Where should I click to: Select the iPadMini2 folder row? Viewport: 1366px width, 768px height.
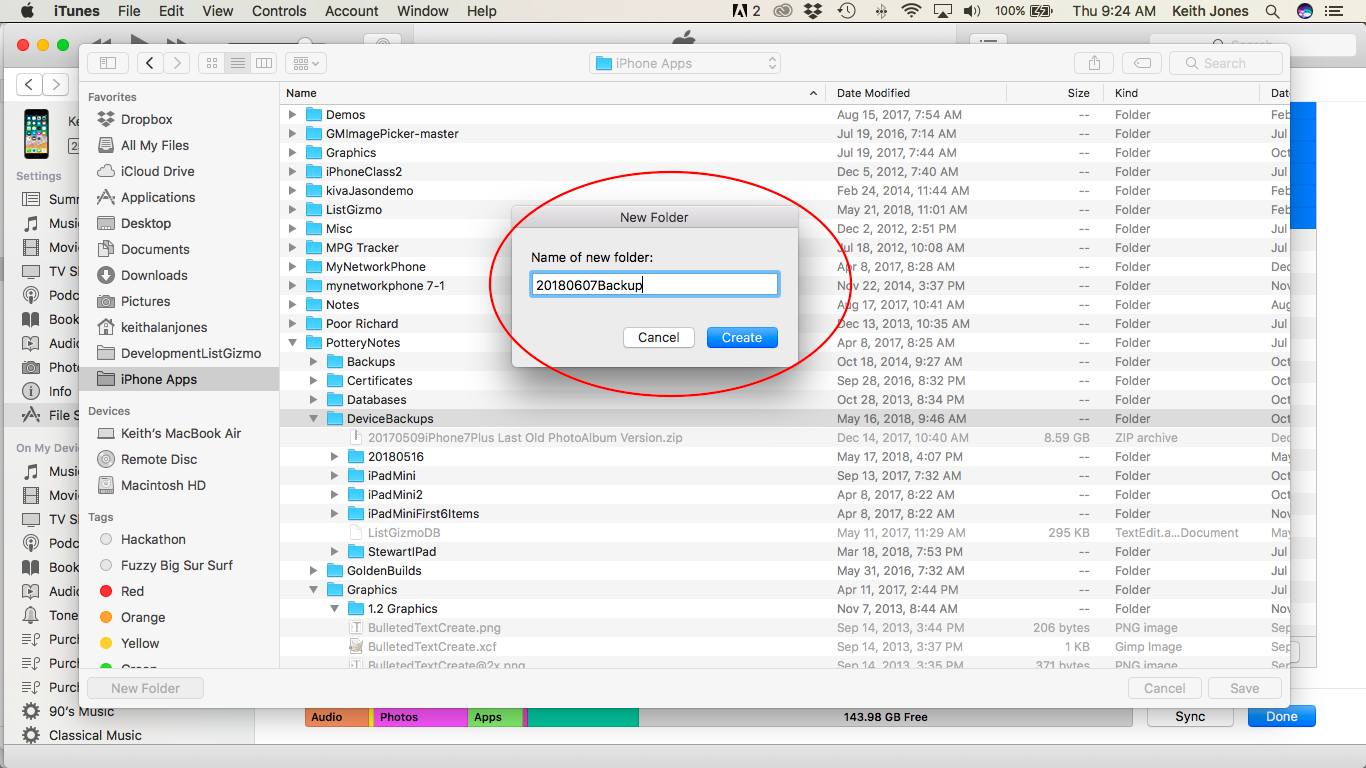(x=784, y=495)
